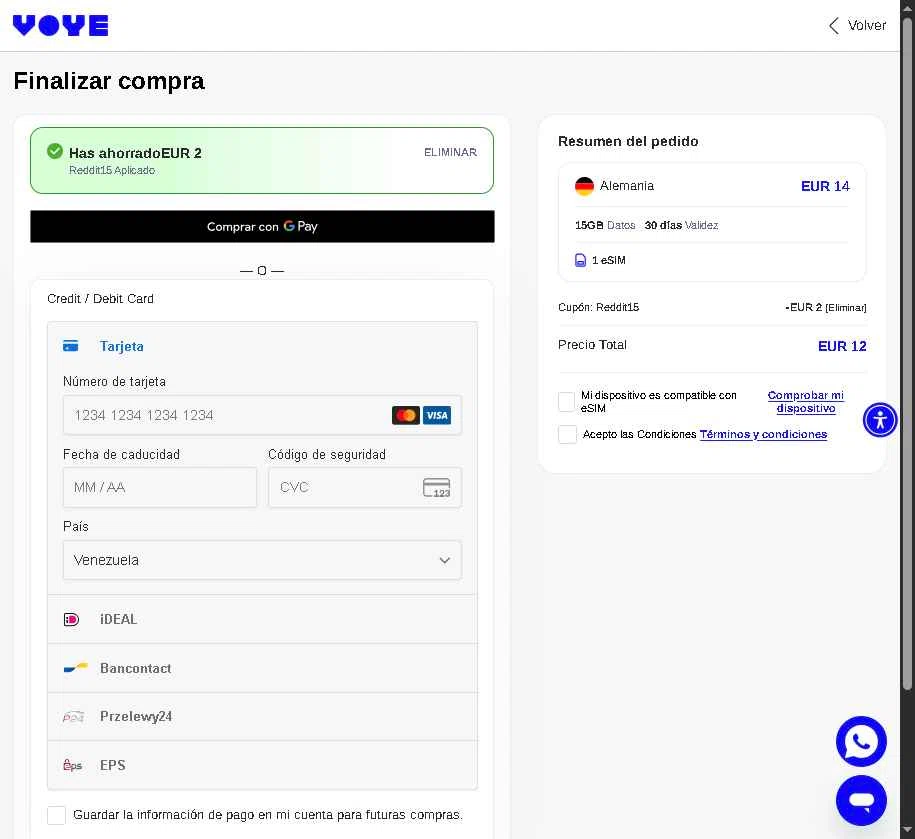Image resolution: width=915 pixels, height=839 pixels.
Task: Click the VOYE logo
Action: (x=61, y=25)
